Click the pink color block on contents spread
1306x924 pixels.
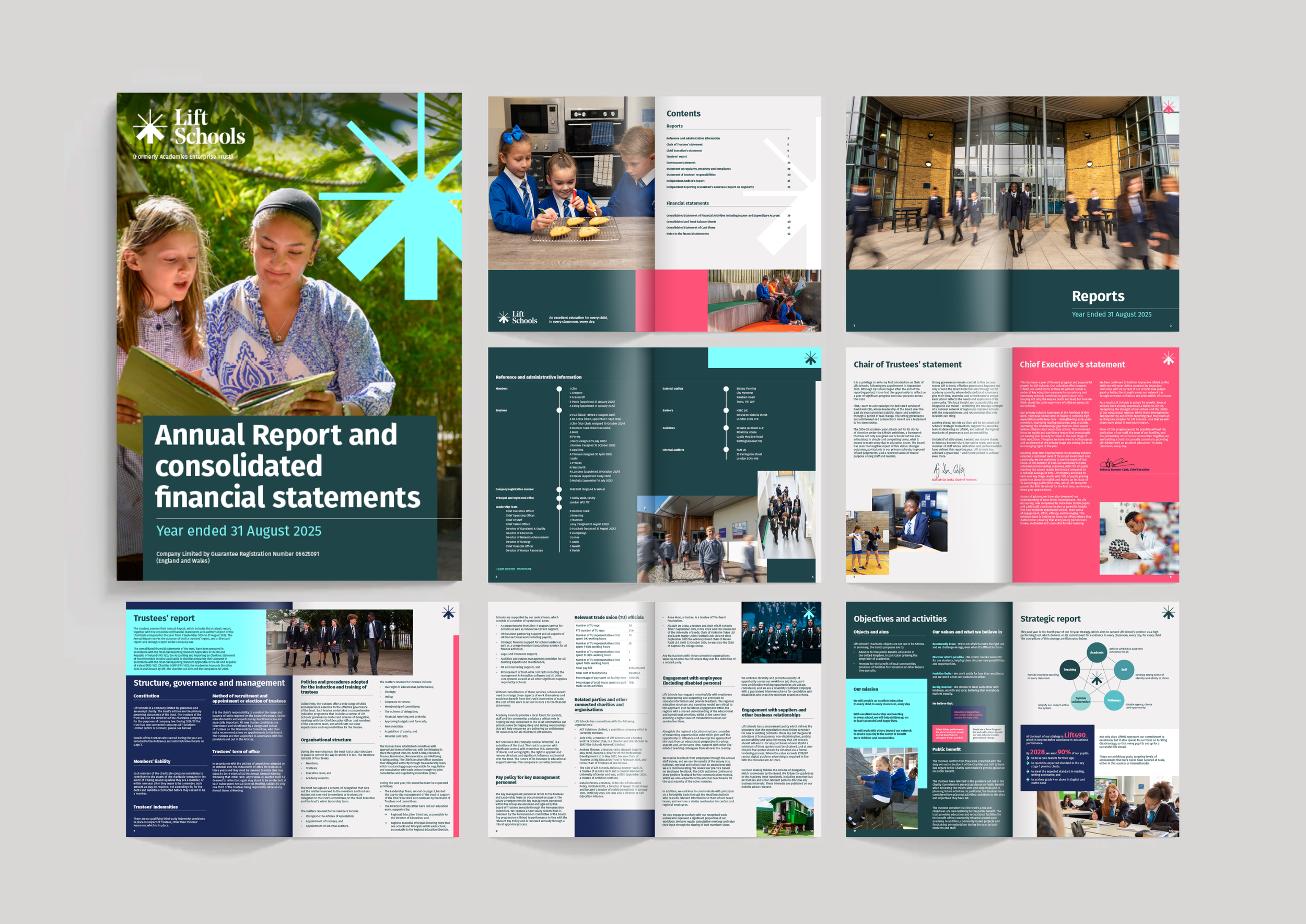pos(670,300)
